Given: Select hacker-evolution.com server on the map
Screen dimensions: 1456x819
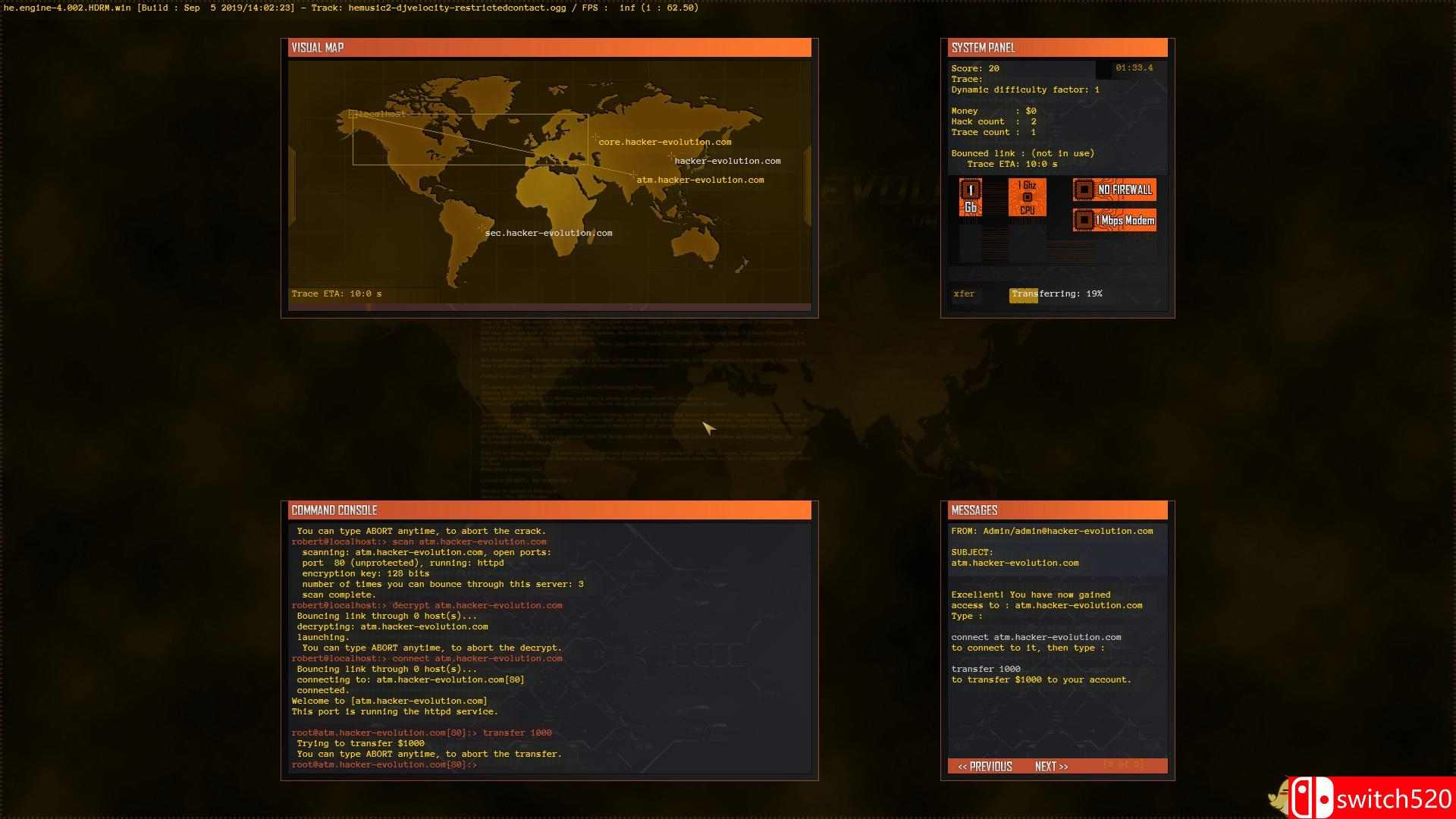Looking at the screenshot, I should click(726, 161).
